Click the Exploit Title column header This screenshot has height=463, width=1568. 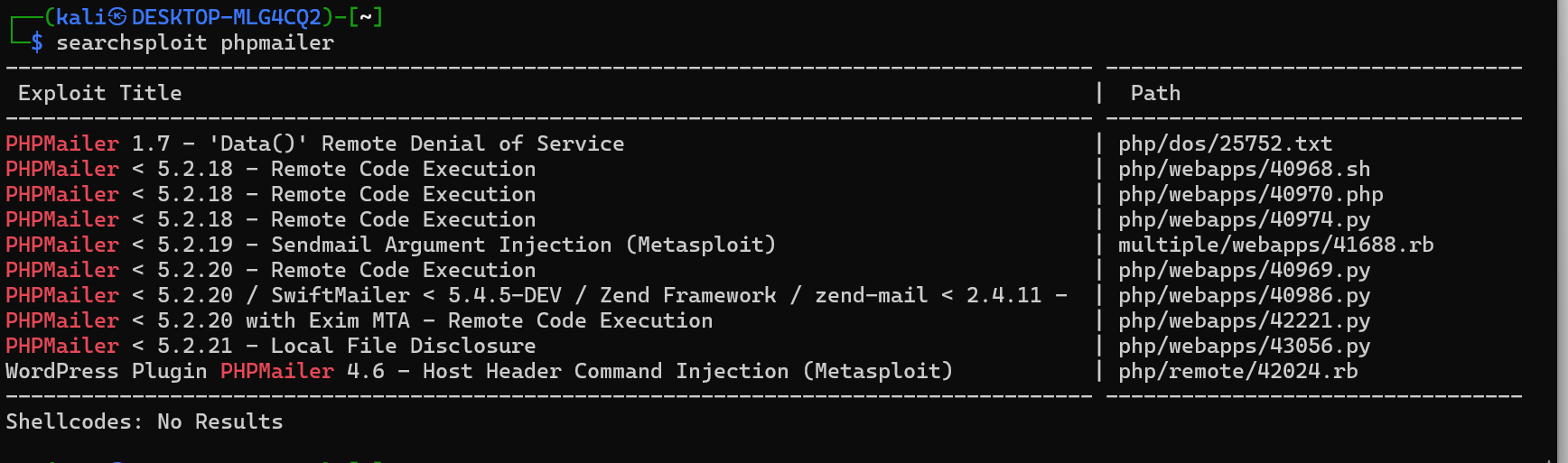click(x=99, y=93)
